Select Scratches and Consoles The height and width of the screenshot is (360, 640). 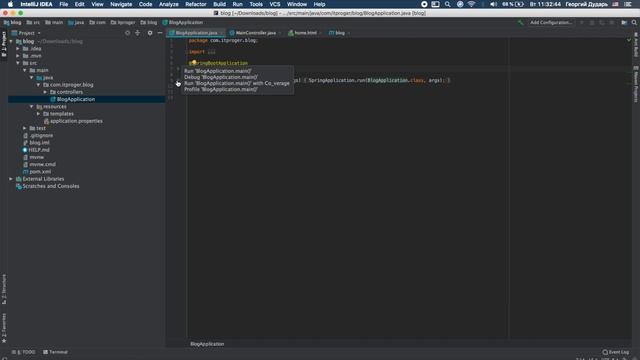pyautogui.click(x=51, y=186)
